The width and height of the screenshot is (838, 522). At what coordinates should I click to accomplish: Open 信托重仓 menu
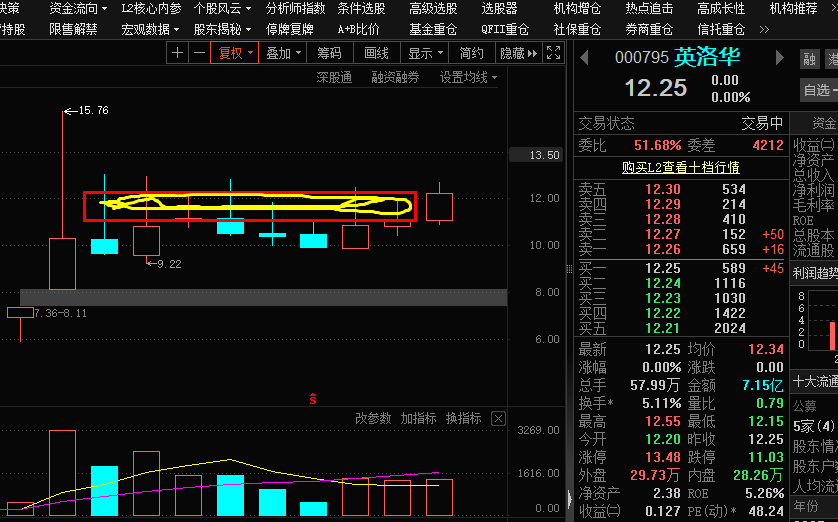point(721,29)
